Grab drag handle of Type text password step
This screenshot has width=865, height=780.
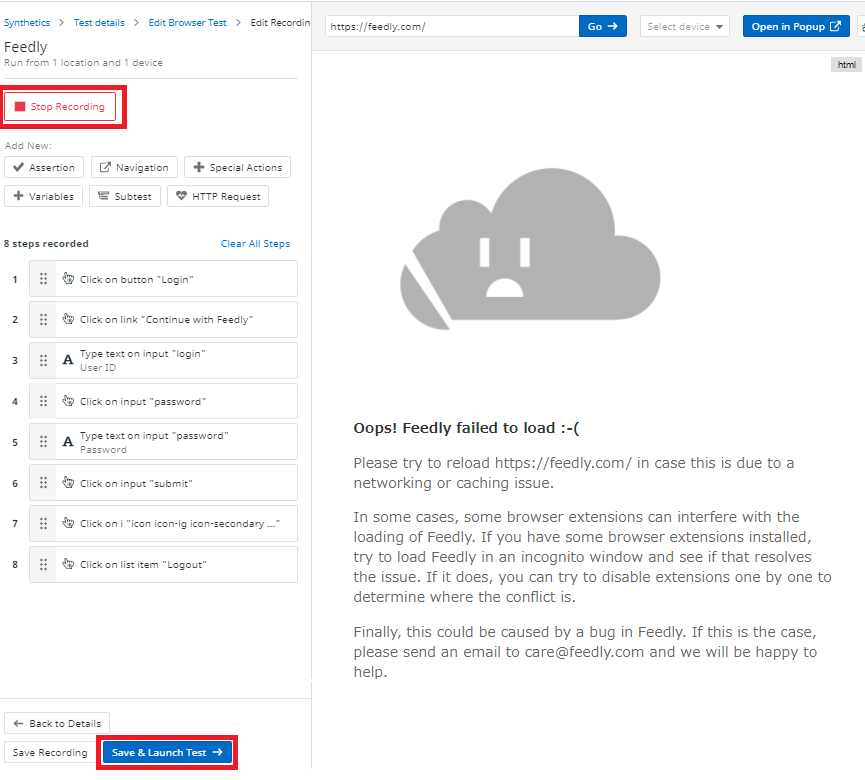click(x=43, y=442)
